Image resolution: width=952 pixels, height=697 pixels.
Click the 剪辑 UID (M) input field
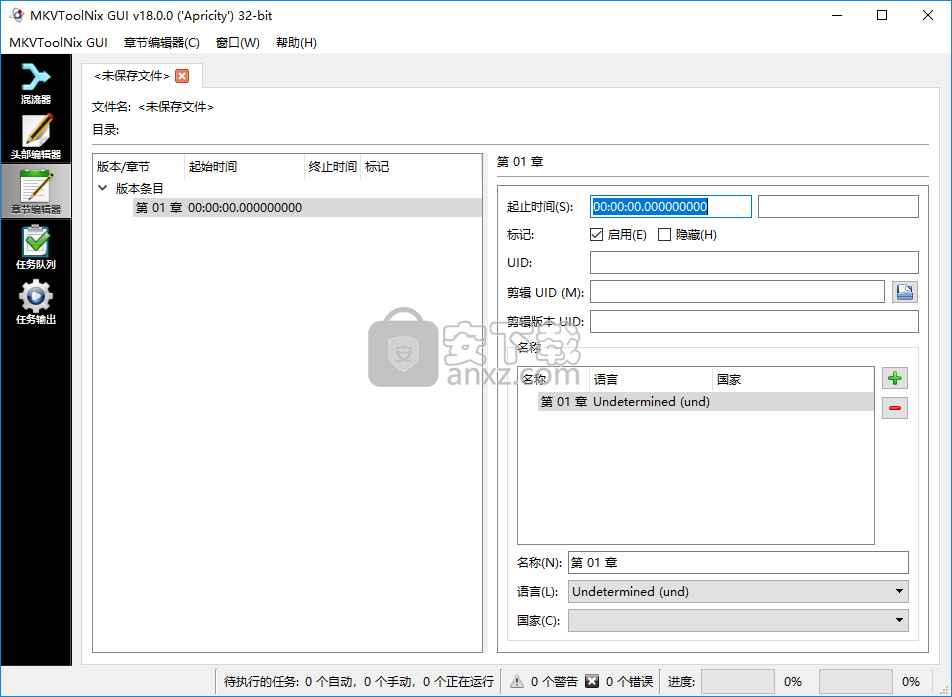pos(737,291)
